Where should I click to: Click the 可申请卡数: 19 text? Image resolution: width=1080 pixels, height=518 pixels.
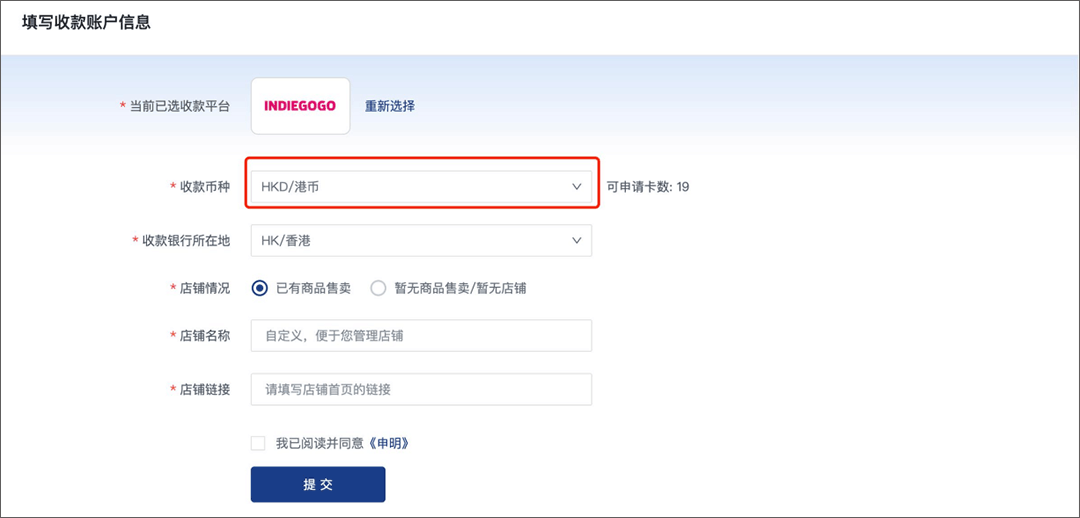click(x=647, y=187)
